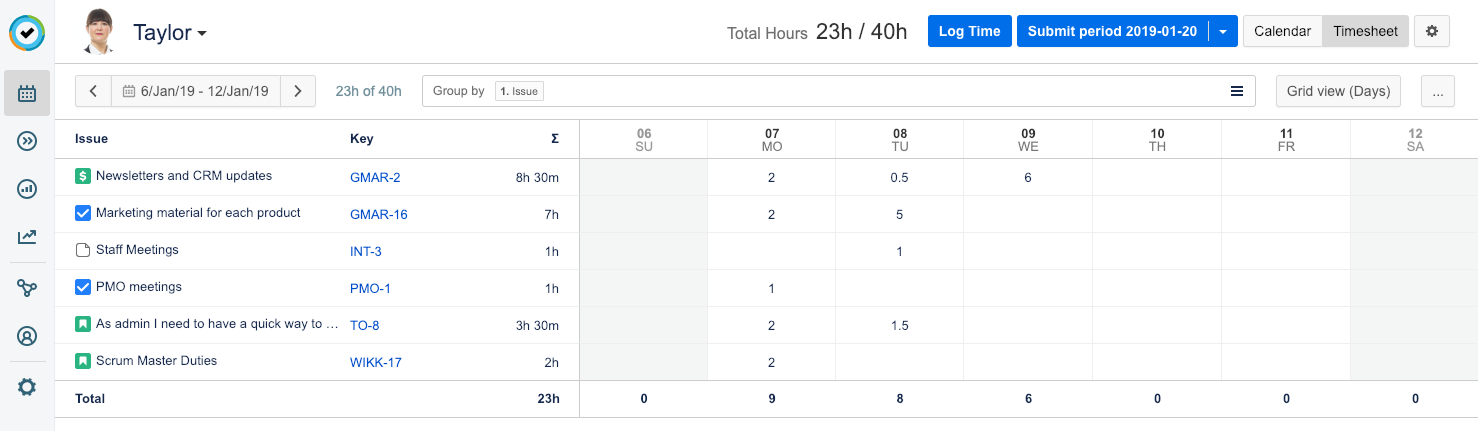The height and width of the screenshot is (431, 1478).
Task: Switch to the Calendar view
Action: tap(1282, 31)
